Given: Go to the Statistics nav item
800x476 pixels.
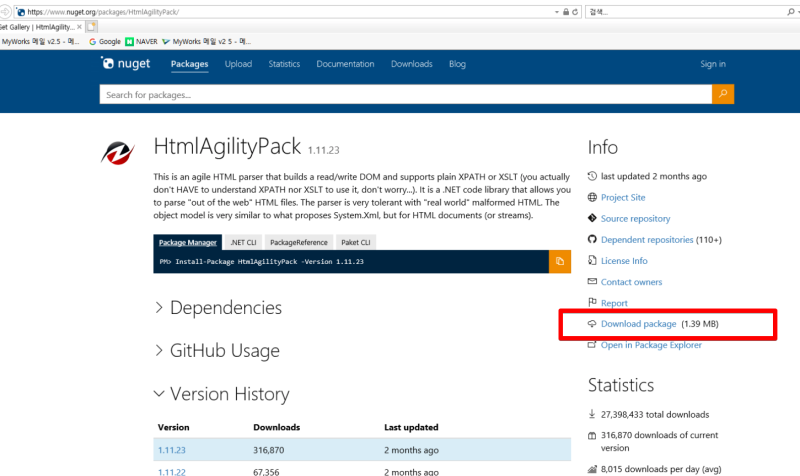Looking at the screenshot, I should tap(284, 64).
